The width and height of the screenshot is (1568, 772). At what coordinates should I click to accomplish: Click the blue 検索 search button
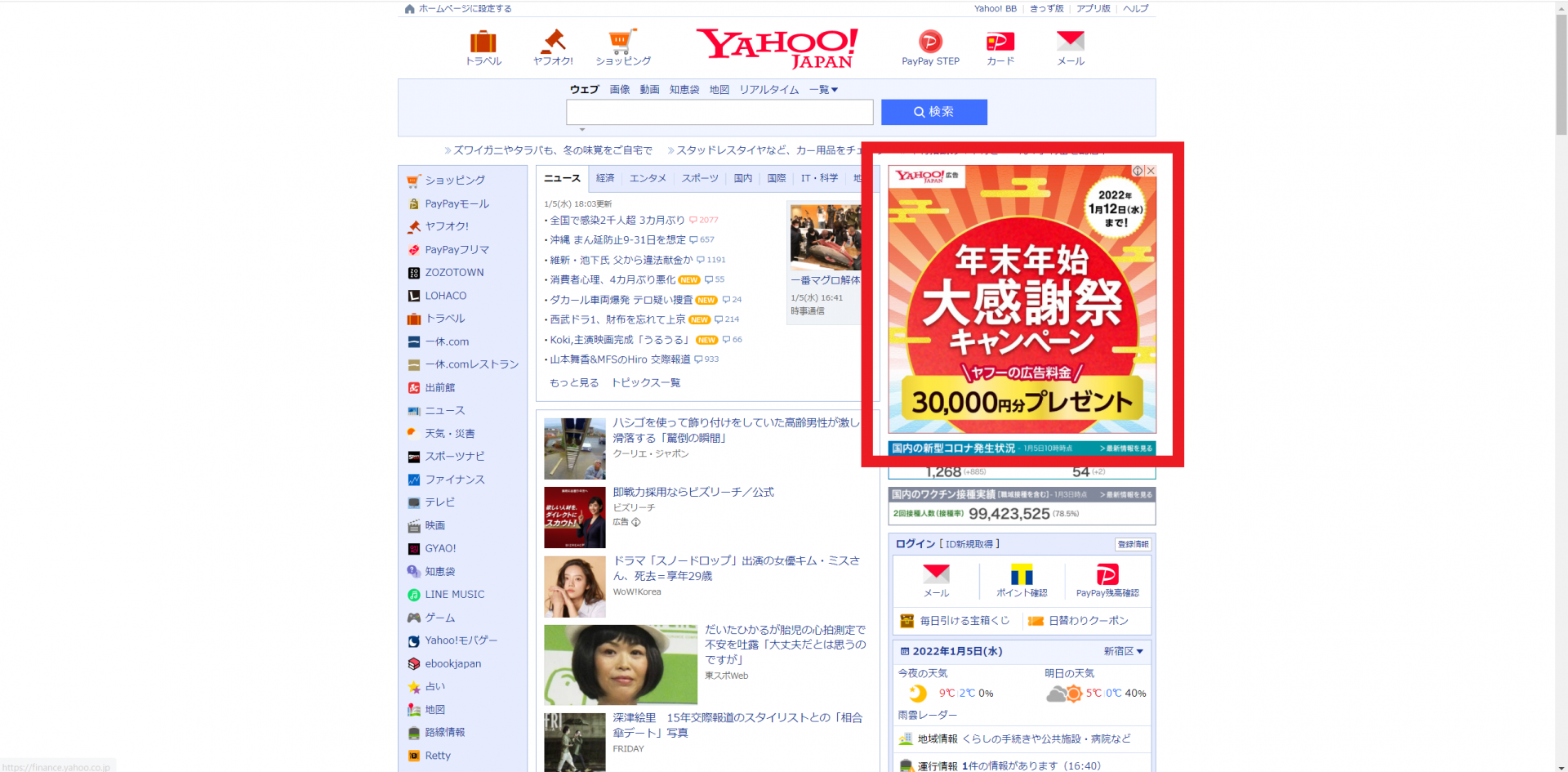coord(934,112)
